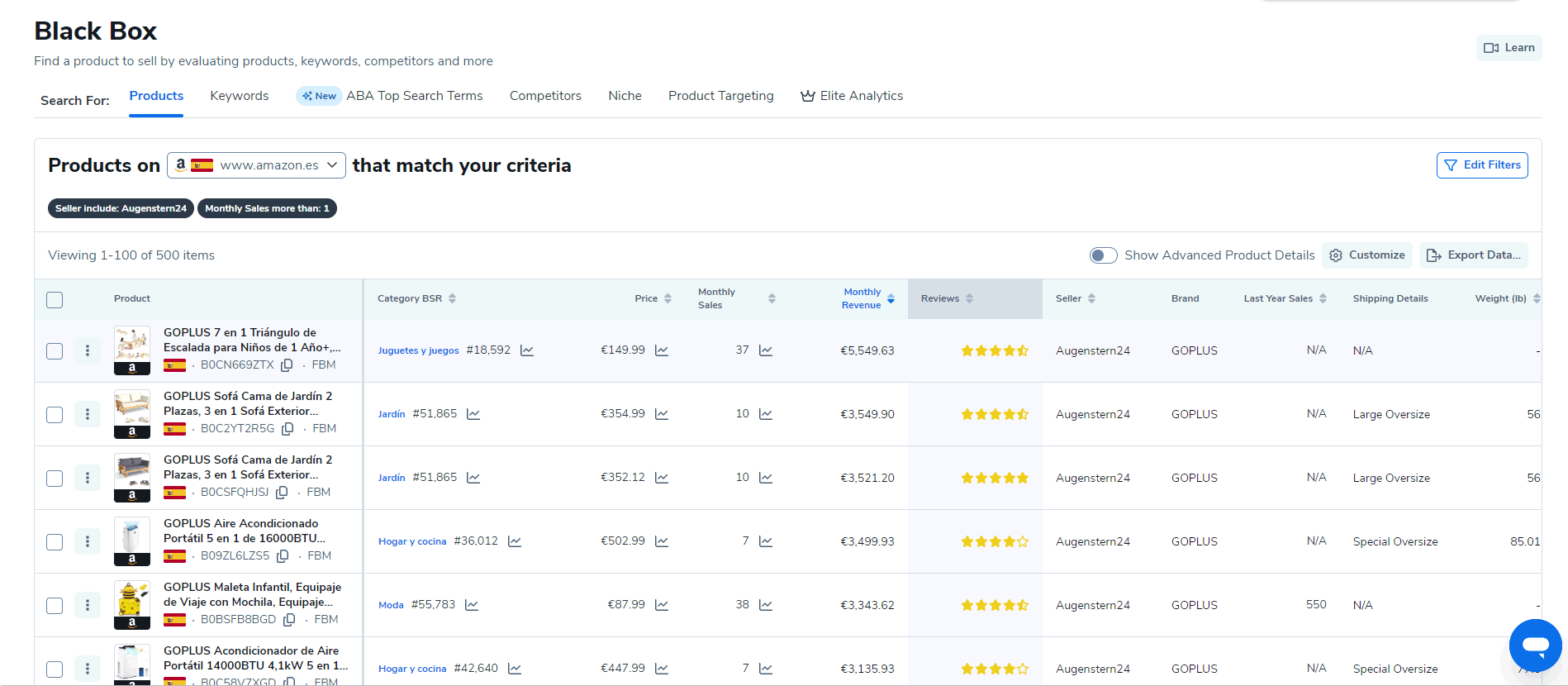Check the row for ASIN B0C2YT2R5G
1568x686 pixels.
pyautogui.click(x=55, y=415)
